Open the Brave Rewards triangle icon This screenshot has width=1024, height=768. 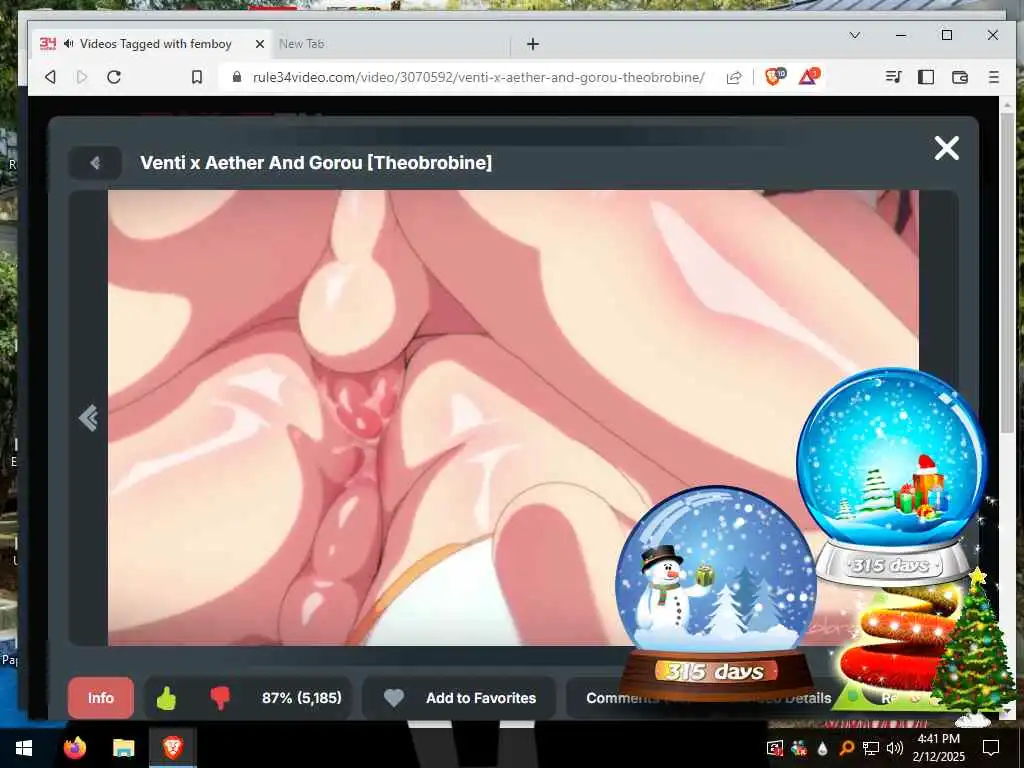pos(808,76)
